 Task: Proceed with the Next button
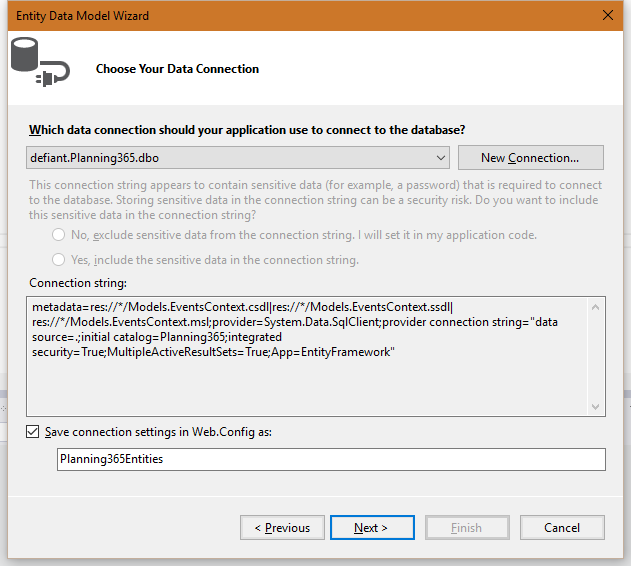point(371,528)
